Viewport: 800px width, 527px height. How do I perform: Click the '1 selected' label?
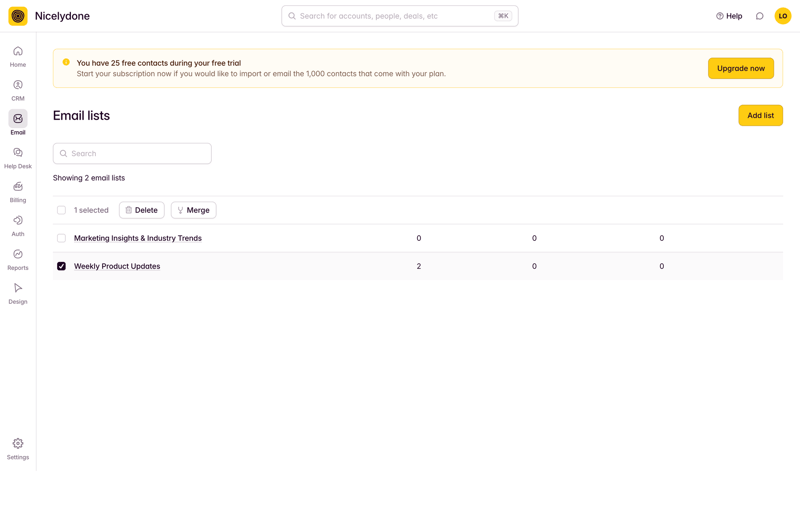click(91, 210)
